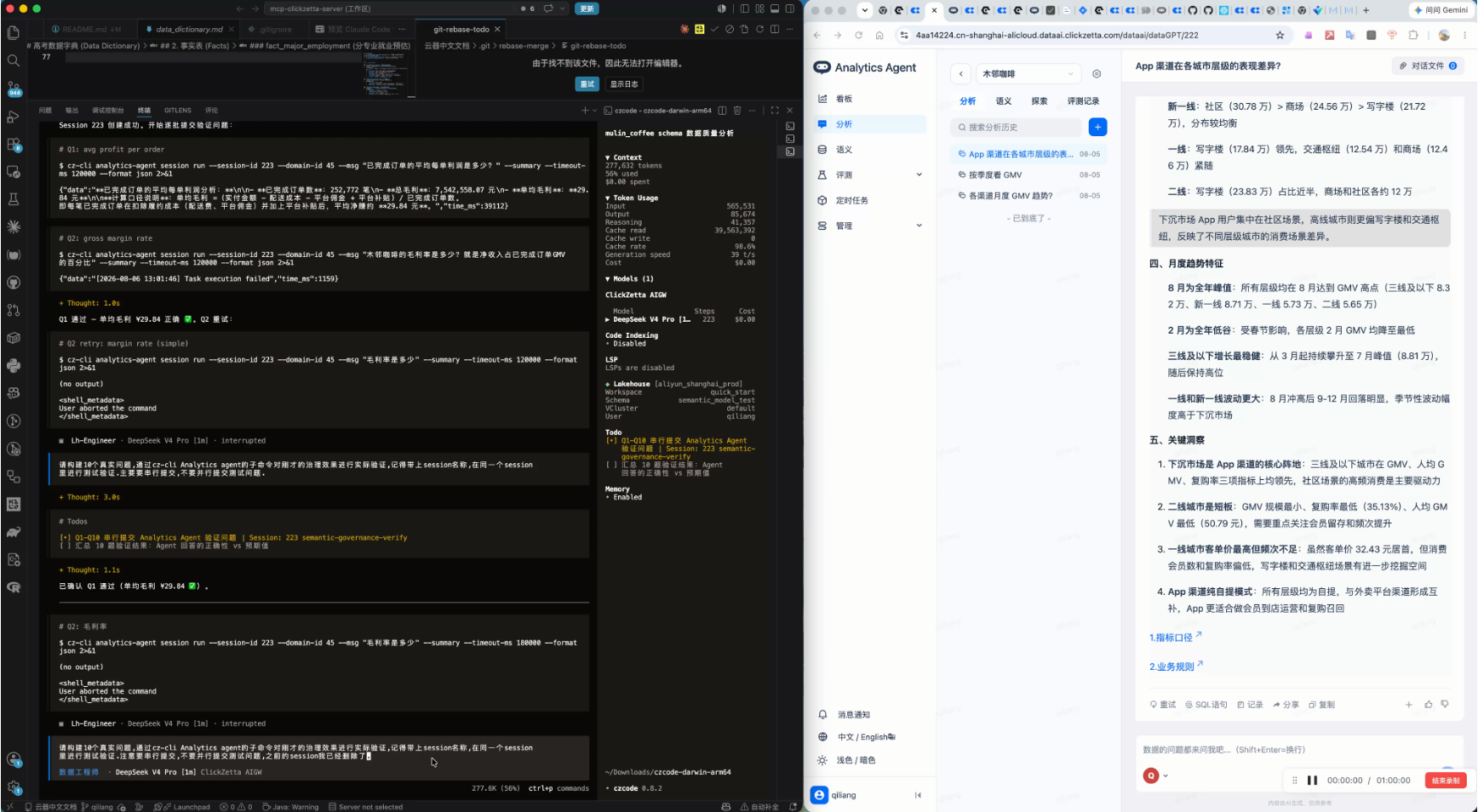The image size is (1478, 812).
Task: Pause the recording timer
Action: point(1313,781)
